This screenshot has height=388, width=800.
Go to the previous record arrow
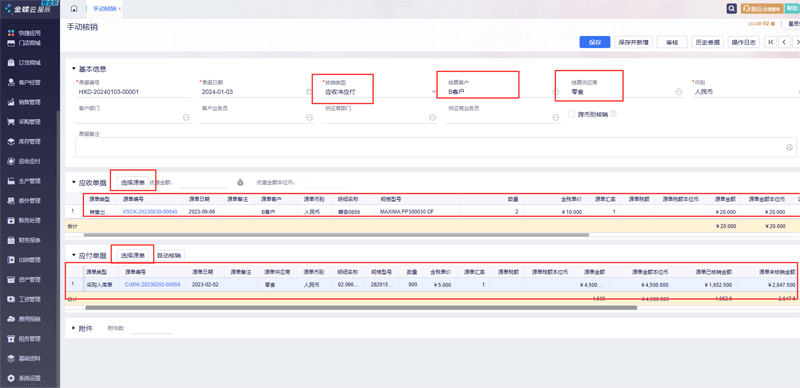pos(784,42)
